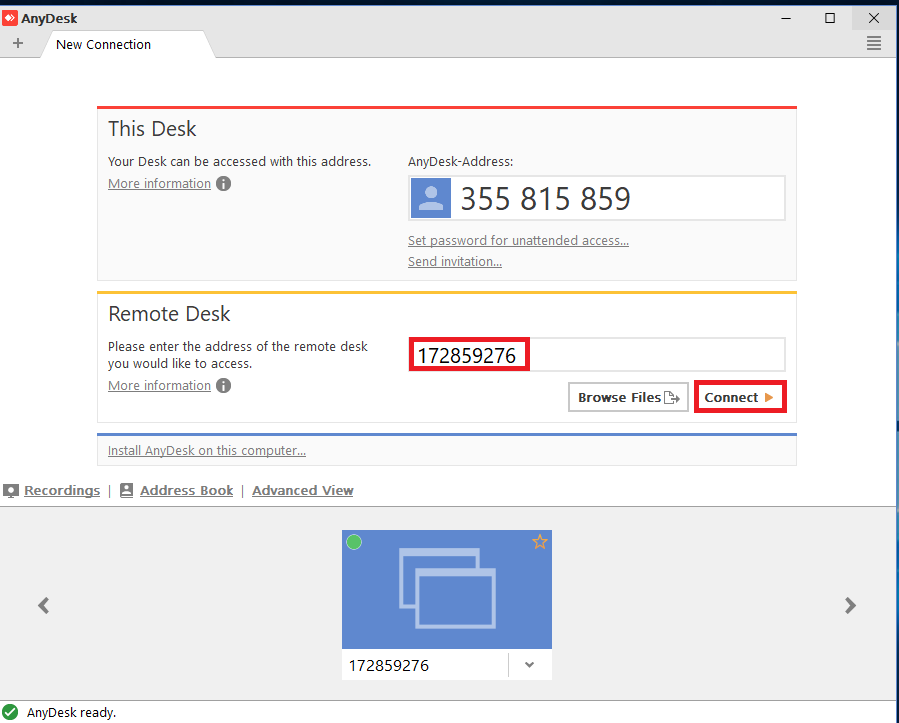
Task: Open a new tab with plus icon
Action: click(x=17, y=44)
